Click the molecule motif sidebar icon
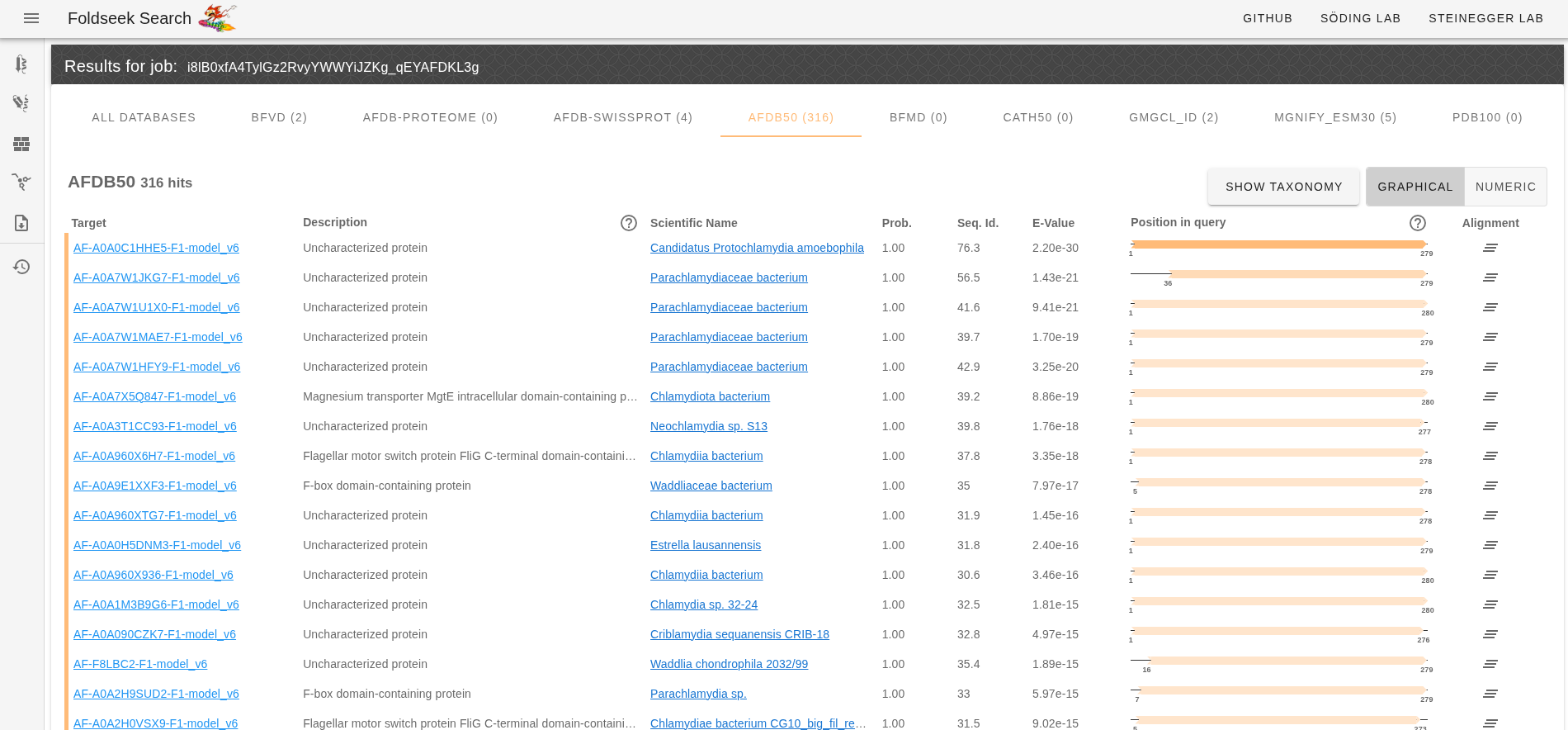1568x730 pixels. click(x=21, y=182)
